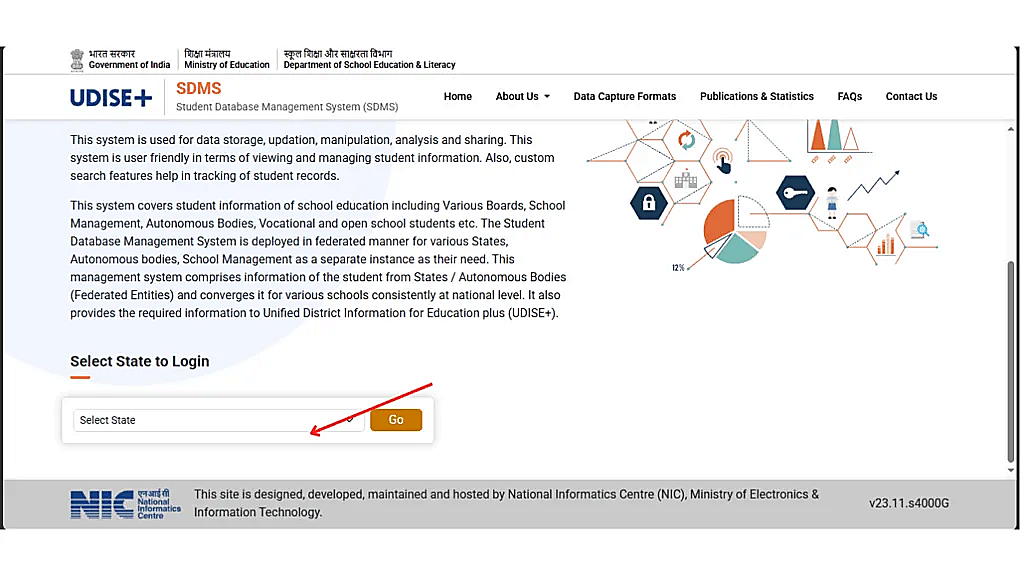
Task: Click the key hexagon icon
Action: [795, 193]
